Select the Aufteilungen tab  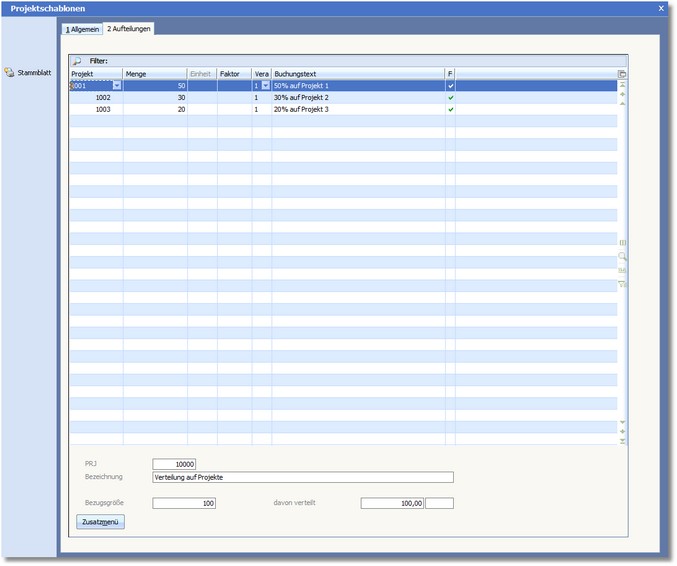click(x=129, y=30)
